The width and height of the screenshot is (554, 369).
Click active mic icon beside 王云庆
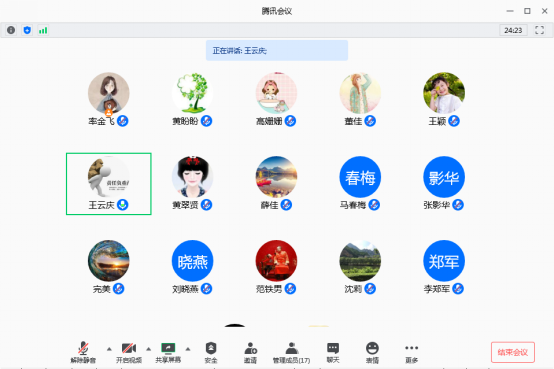pos(123,205)
